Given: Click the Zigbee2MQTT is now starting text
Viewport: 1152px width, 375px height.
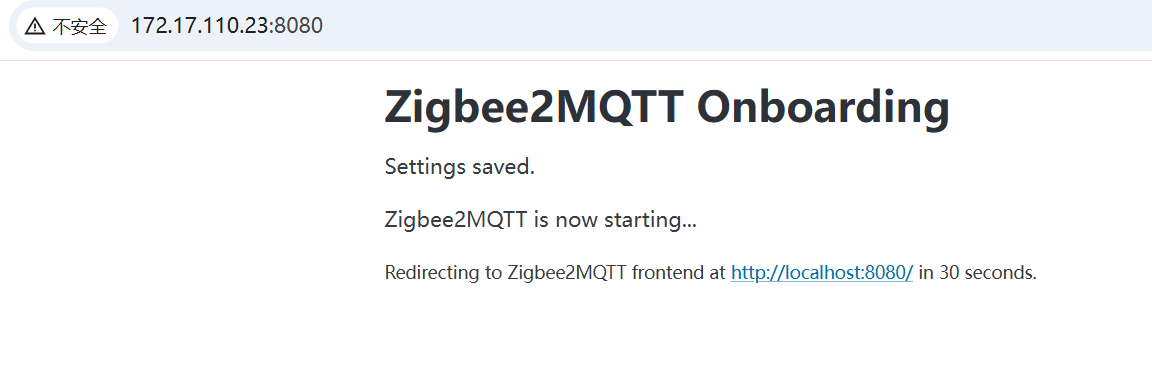Looking at the screenshot, I should (540, 220).
